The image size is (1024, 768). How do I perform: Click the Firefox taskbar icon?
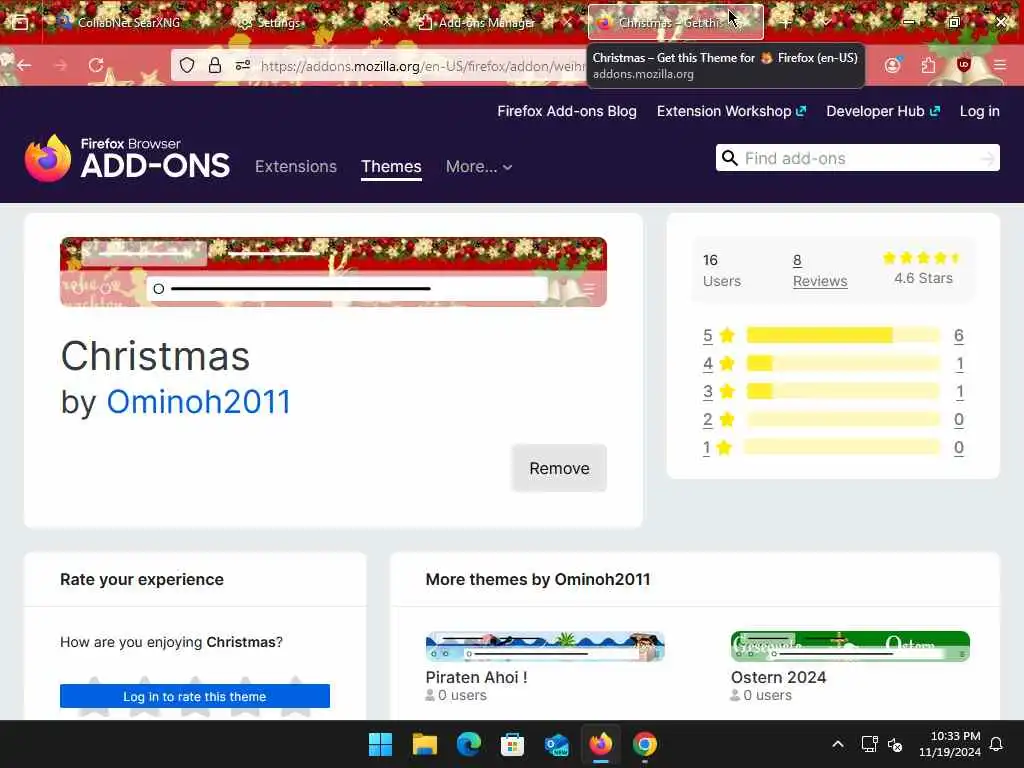[601, 744]
